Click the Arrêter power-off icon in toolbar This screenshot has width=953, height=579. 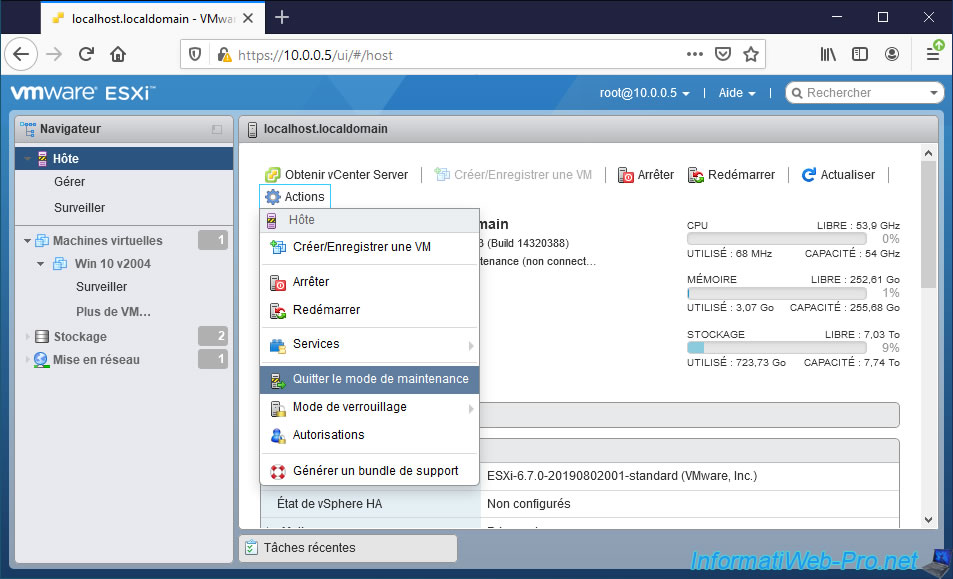(626, 175)
